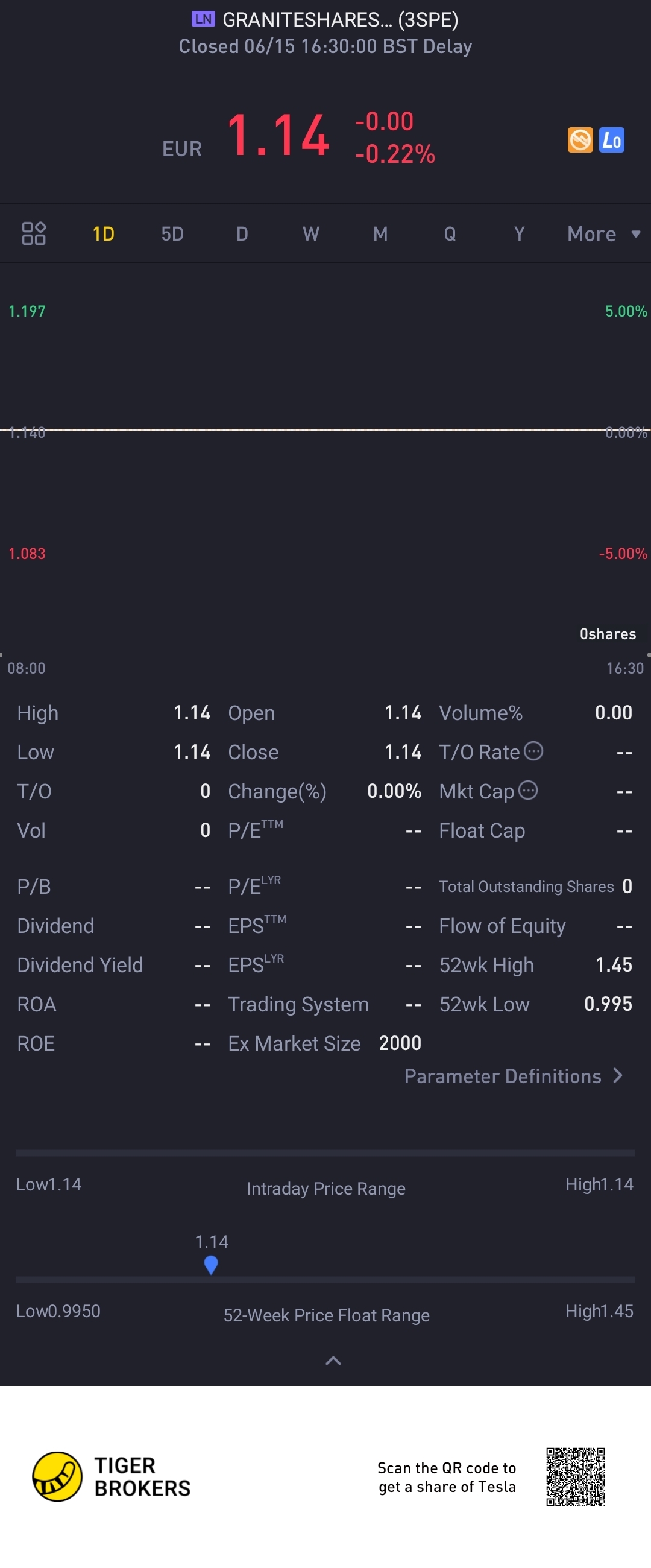Tap the purple LN market tag

click(x=203, y=19)
